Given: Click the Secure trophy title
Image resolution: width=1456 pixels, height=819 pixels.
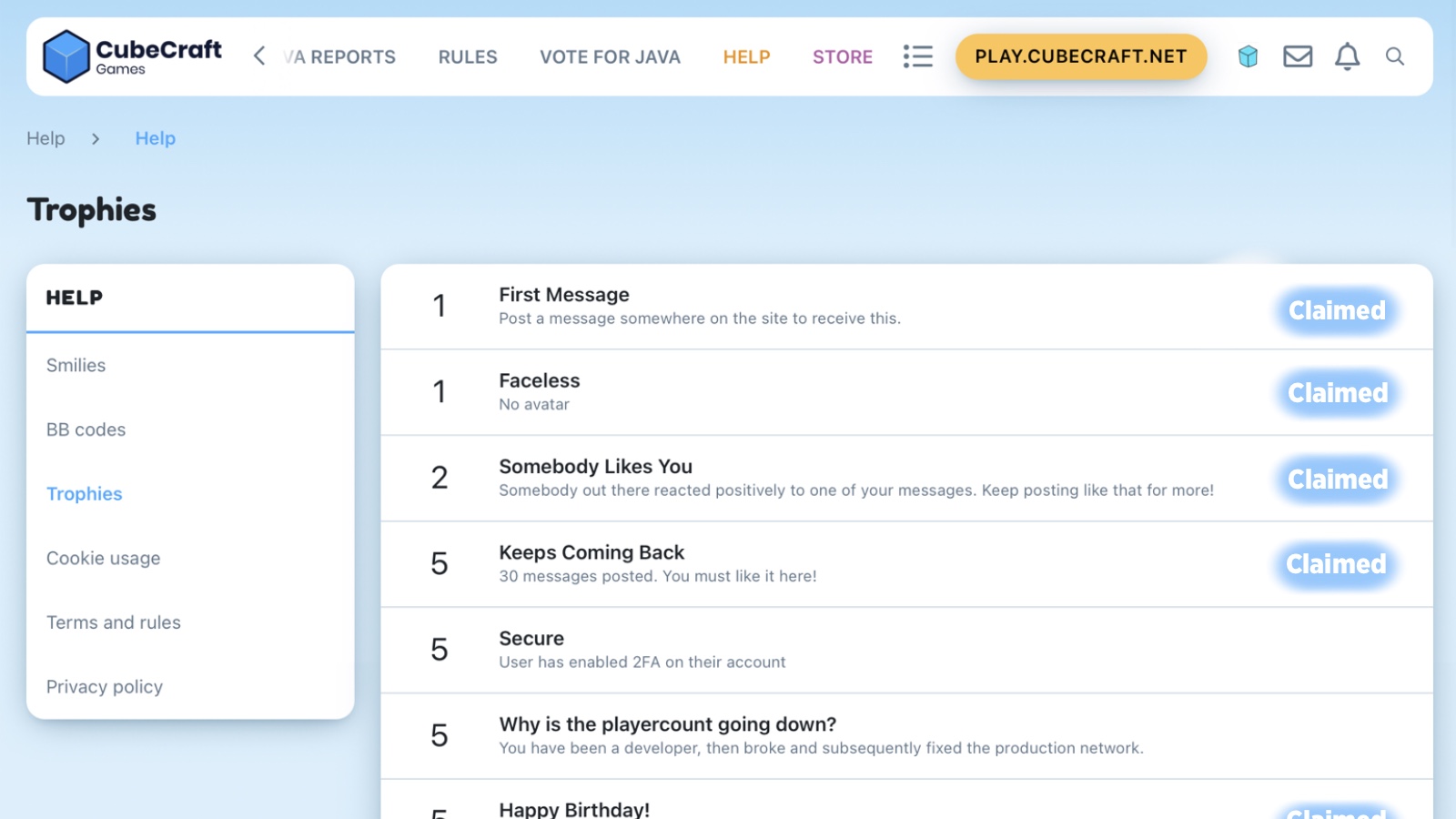Looking at the screenshot, I should 531,638.
